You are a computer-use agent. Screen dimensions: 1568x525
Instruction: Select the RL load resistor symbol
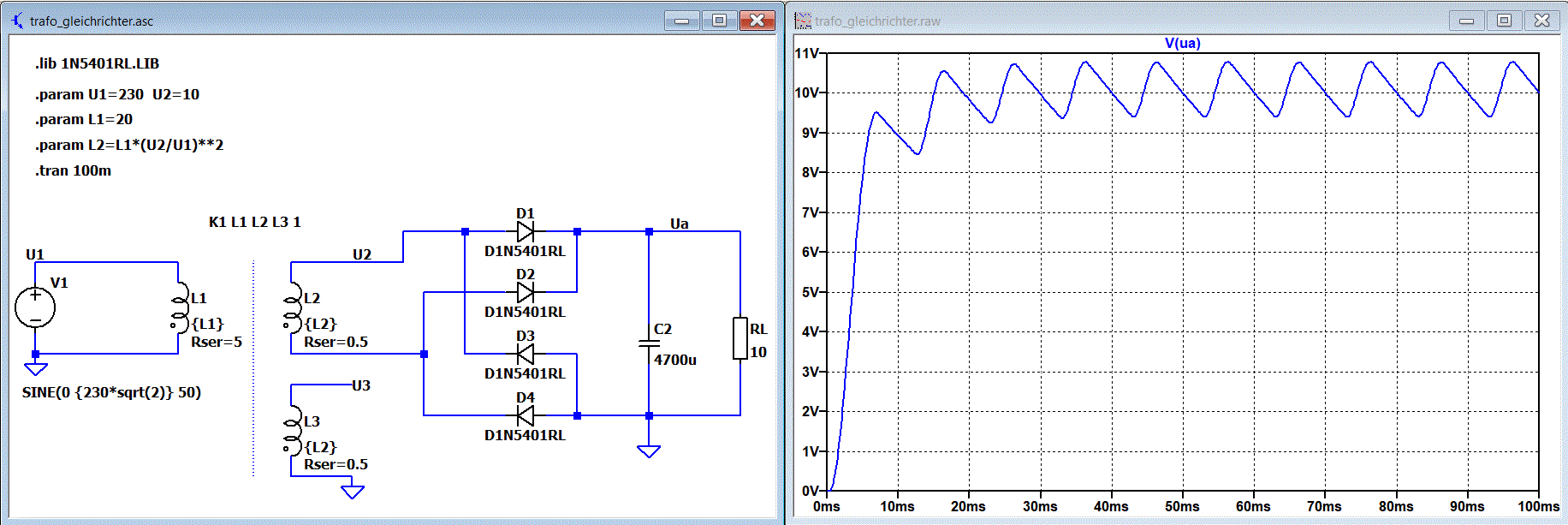click(740, 338)
